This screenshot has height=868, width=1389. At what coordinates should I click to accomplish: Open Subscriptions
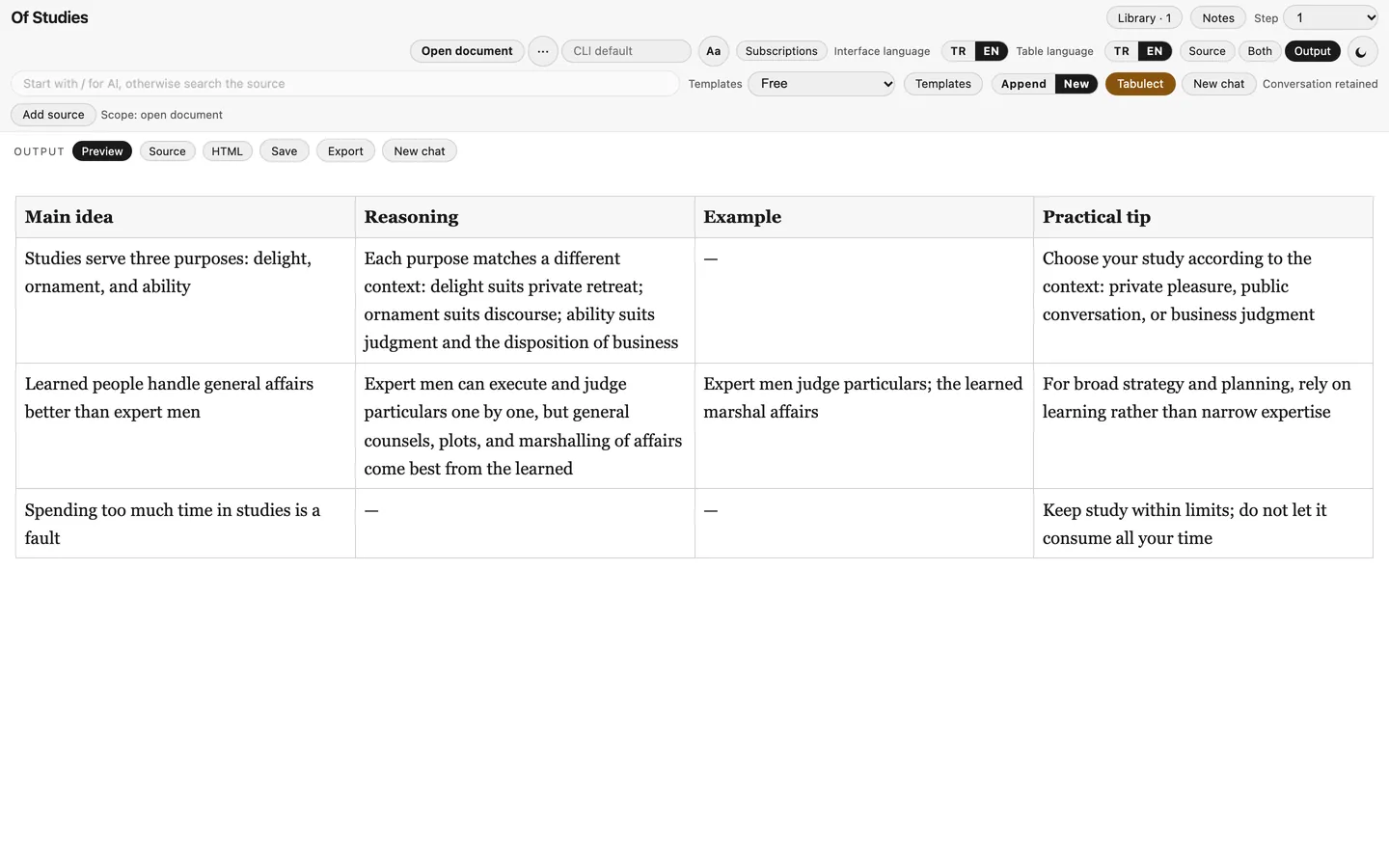coord(781,51)
